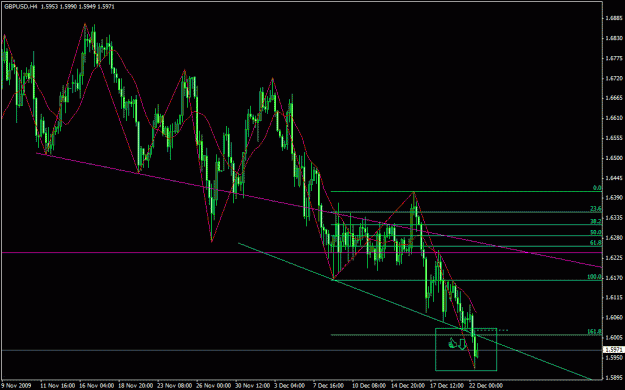
Task: Click the 1.6390 price axis label
Action: point(614,198)
